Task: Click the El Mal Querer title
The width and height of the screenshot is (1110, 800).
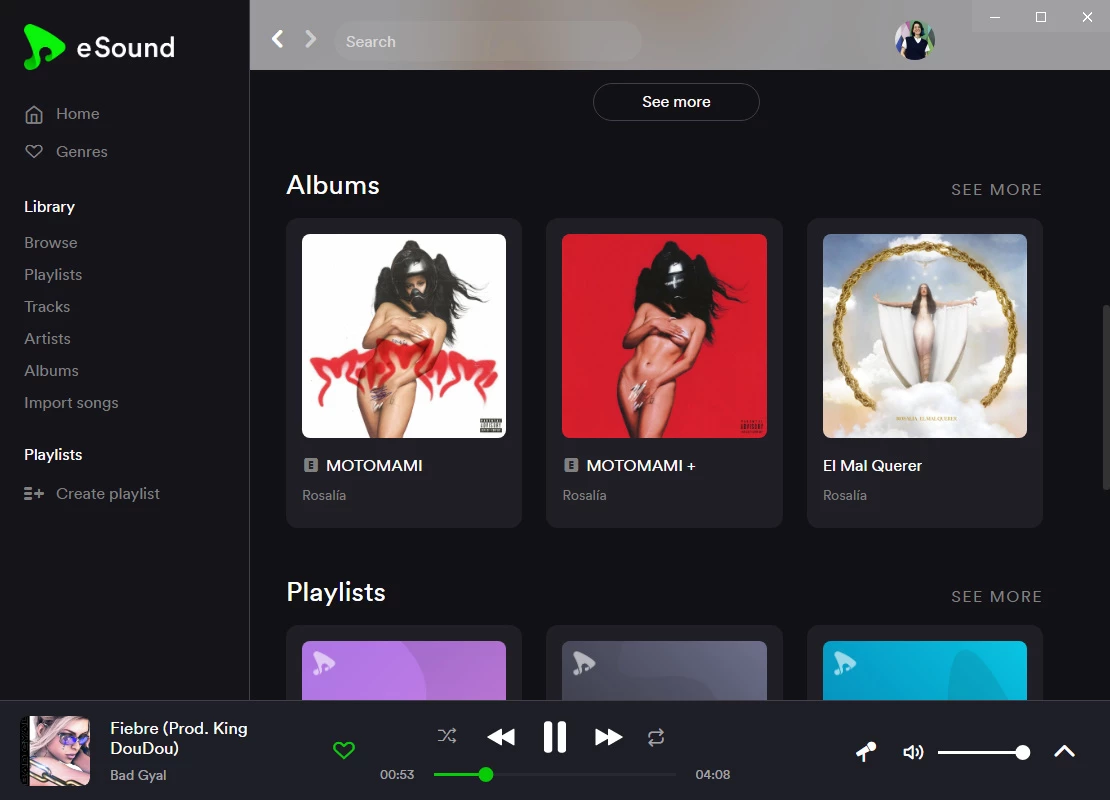Action: (x=872, y=466)
